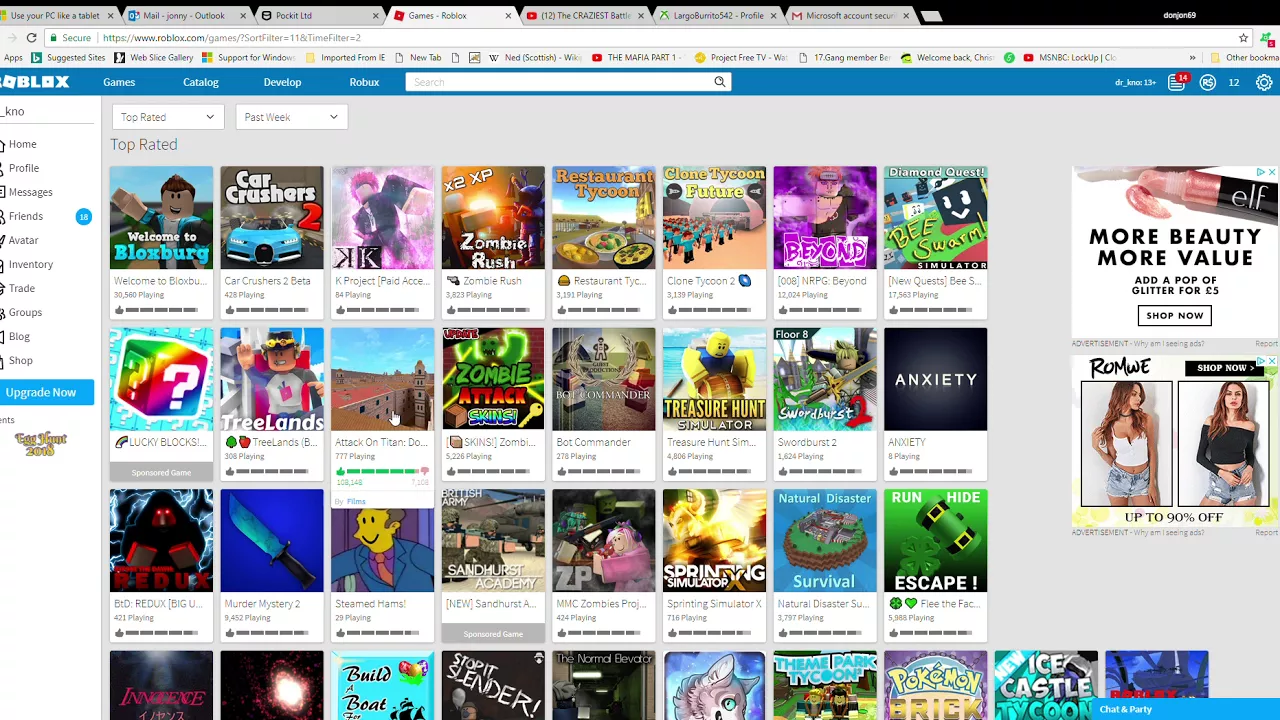Open Messages in the left sidebar

point(30,192)
